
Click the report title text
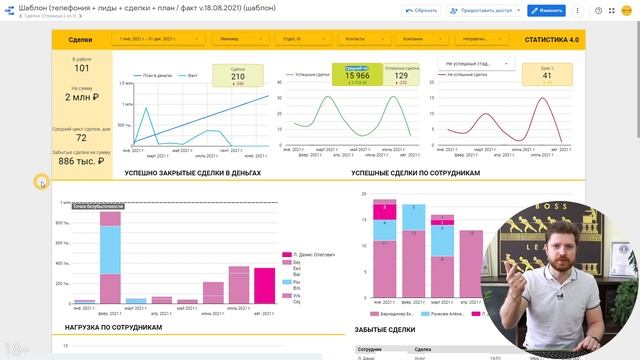pos(147,8)
